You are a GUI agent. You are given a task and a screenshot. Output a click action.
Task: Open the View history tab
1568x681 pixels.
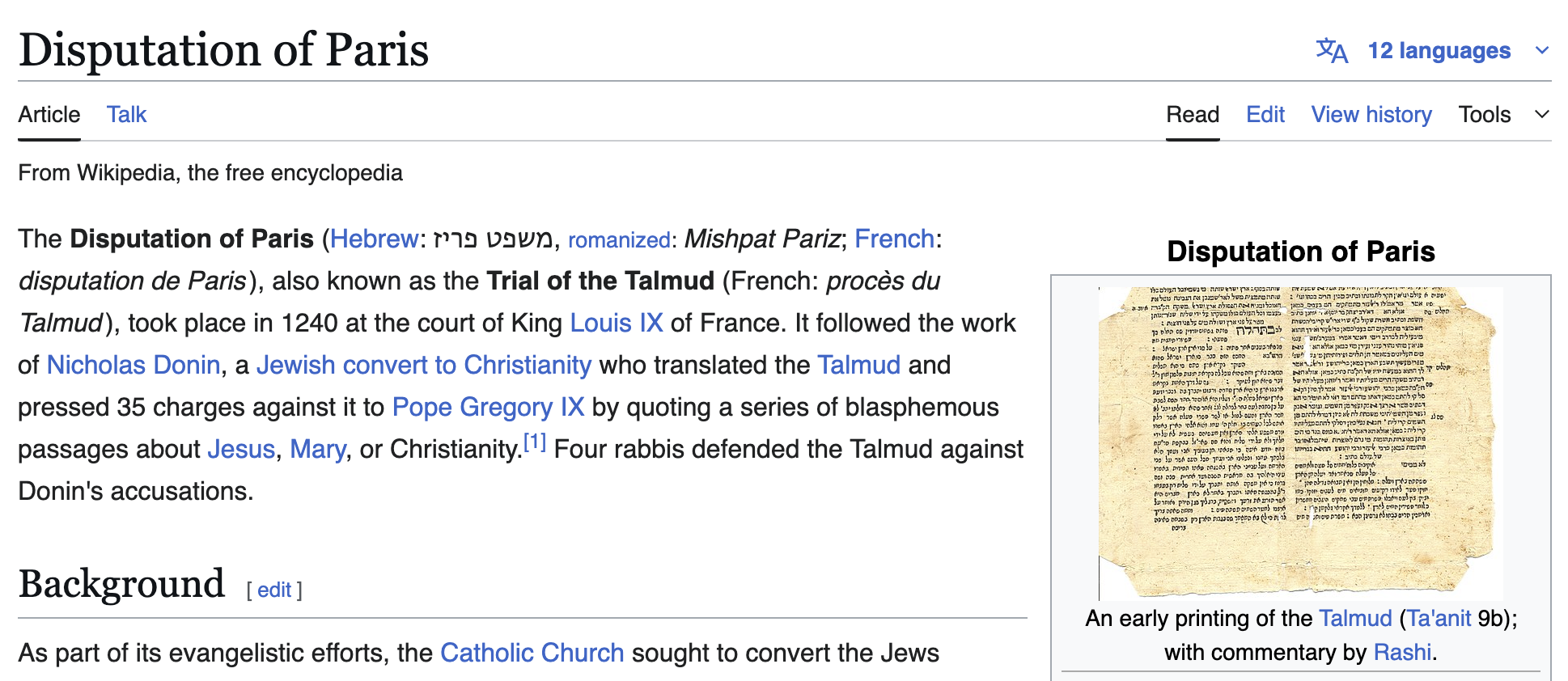1371,115
